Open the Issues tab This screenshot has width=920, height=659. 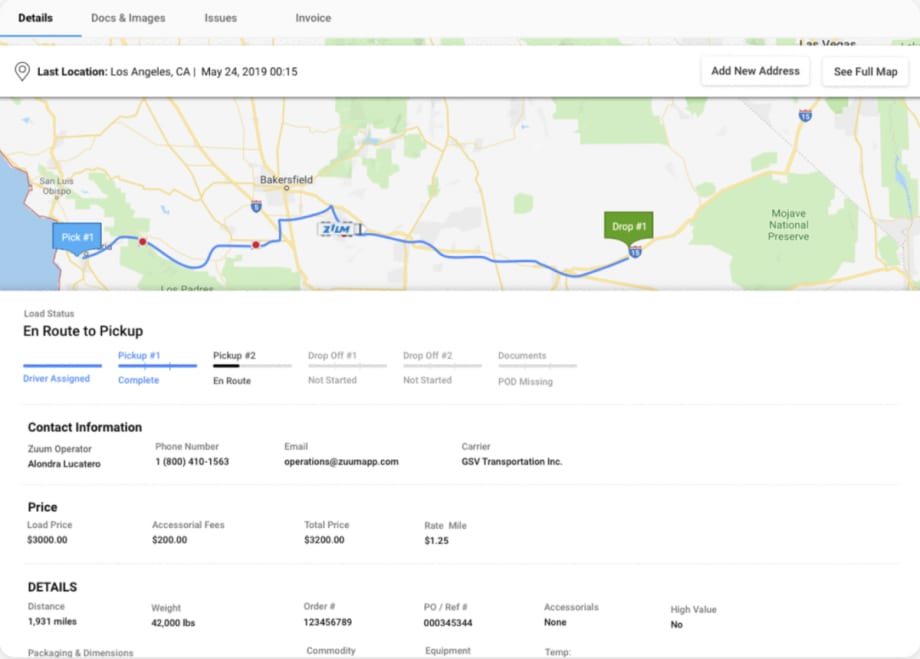[220, 17]
